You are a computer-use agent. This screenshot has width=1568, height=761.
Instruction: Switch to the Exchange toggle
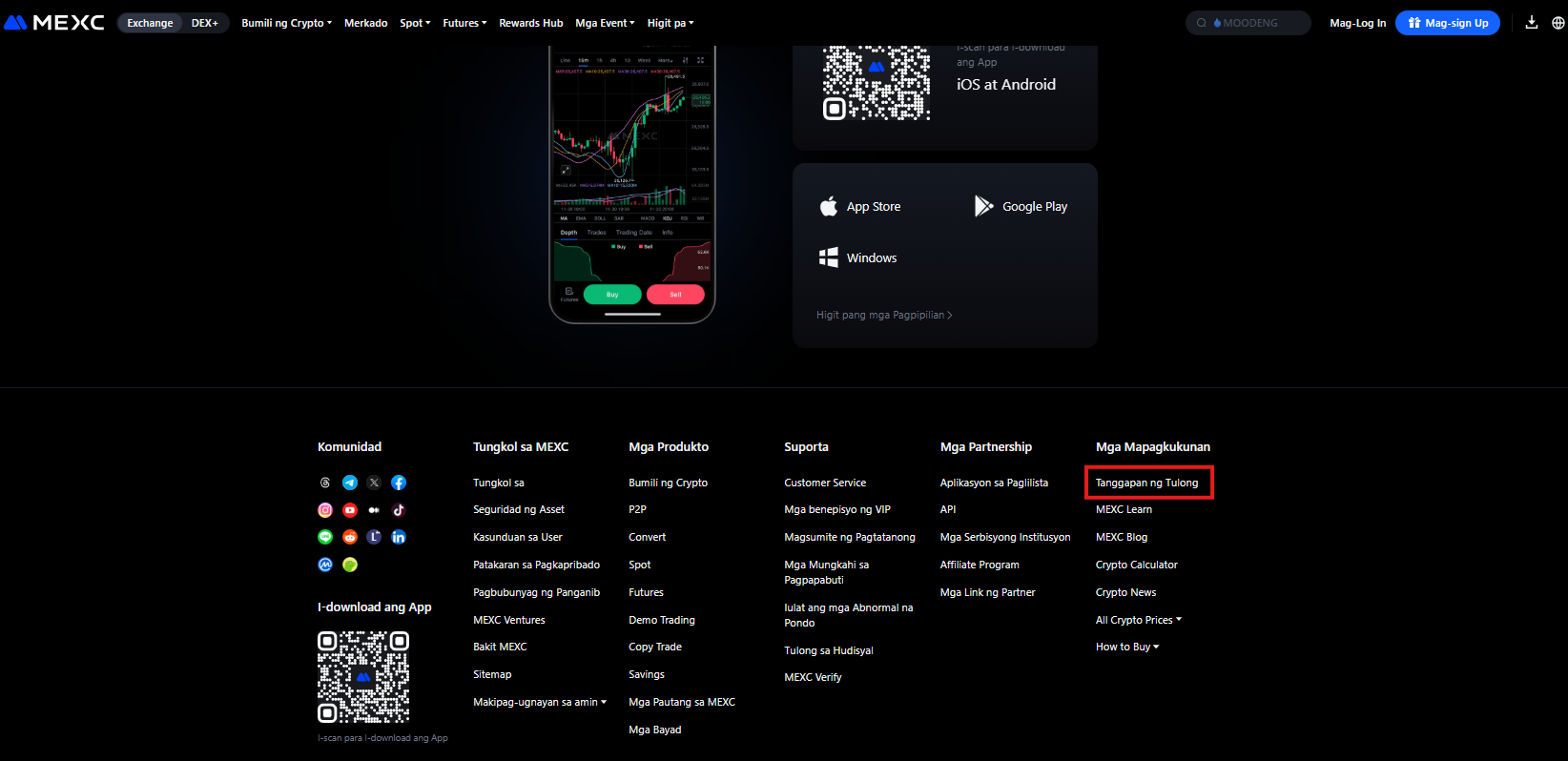point(150,23)
